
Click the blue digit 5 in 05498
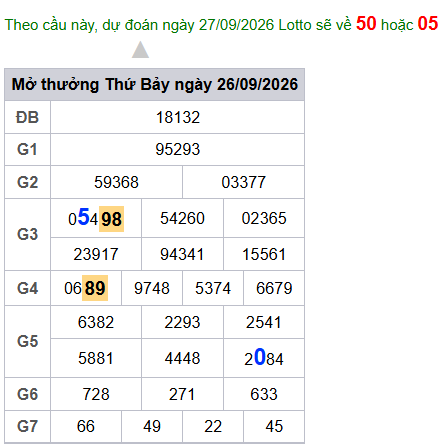tap(83, 217)
